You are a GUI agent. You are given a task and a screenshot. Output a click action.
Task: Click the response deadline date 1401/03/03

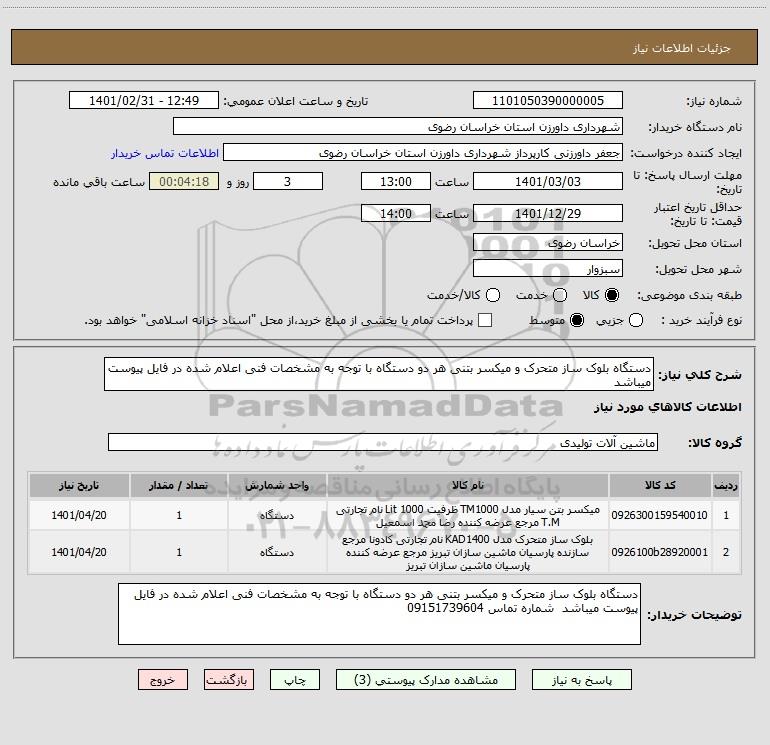pos(548,181)
